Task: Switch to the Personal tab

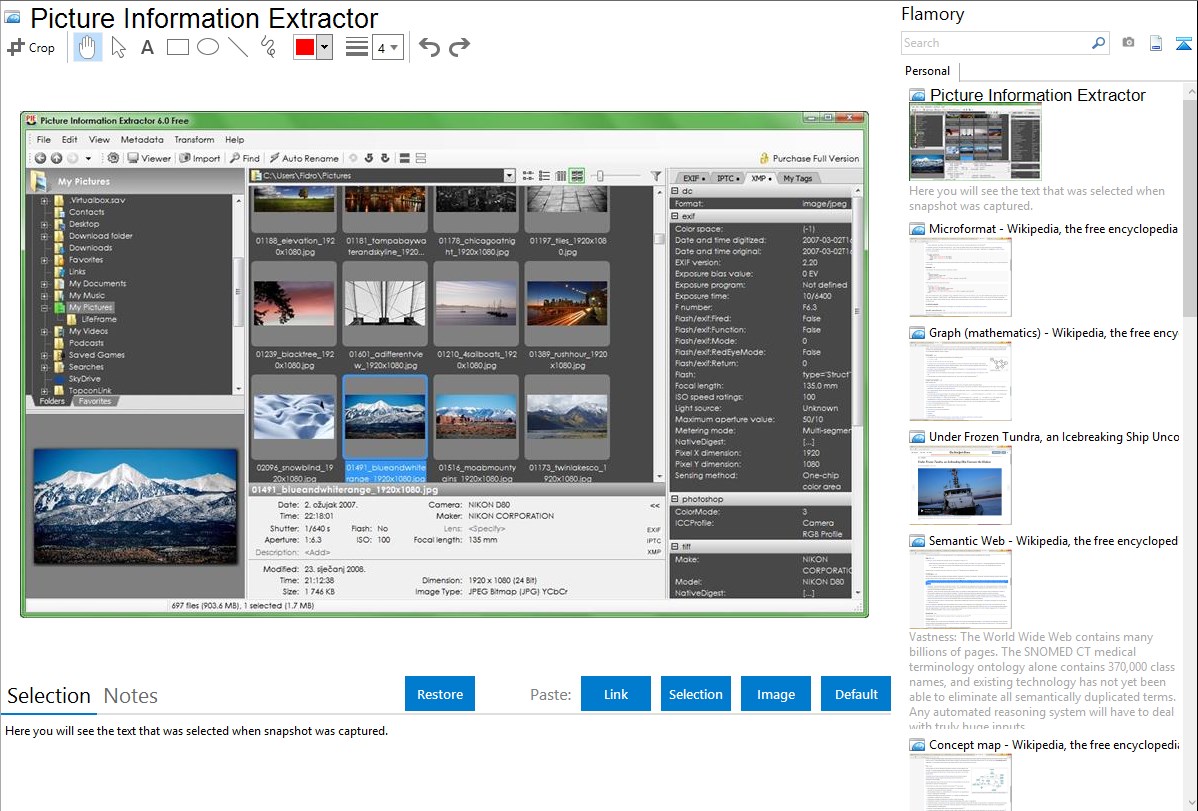Action: tap(928, 71)
